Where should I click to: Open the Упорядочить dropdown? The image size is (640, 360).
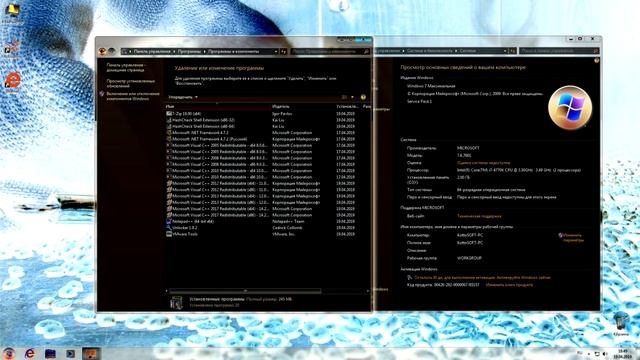click(x=183, y=97)
